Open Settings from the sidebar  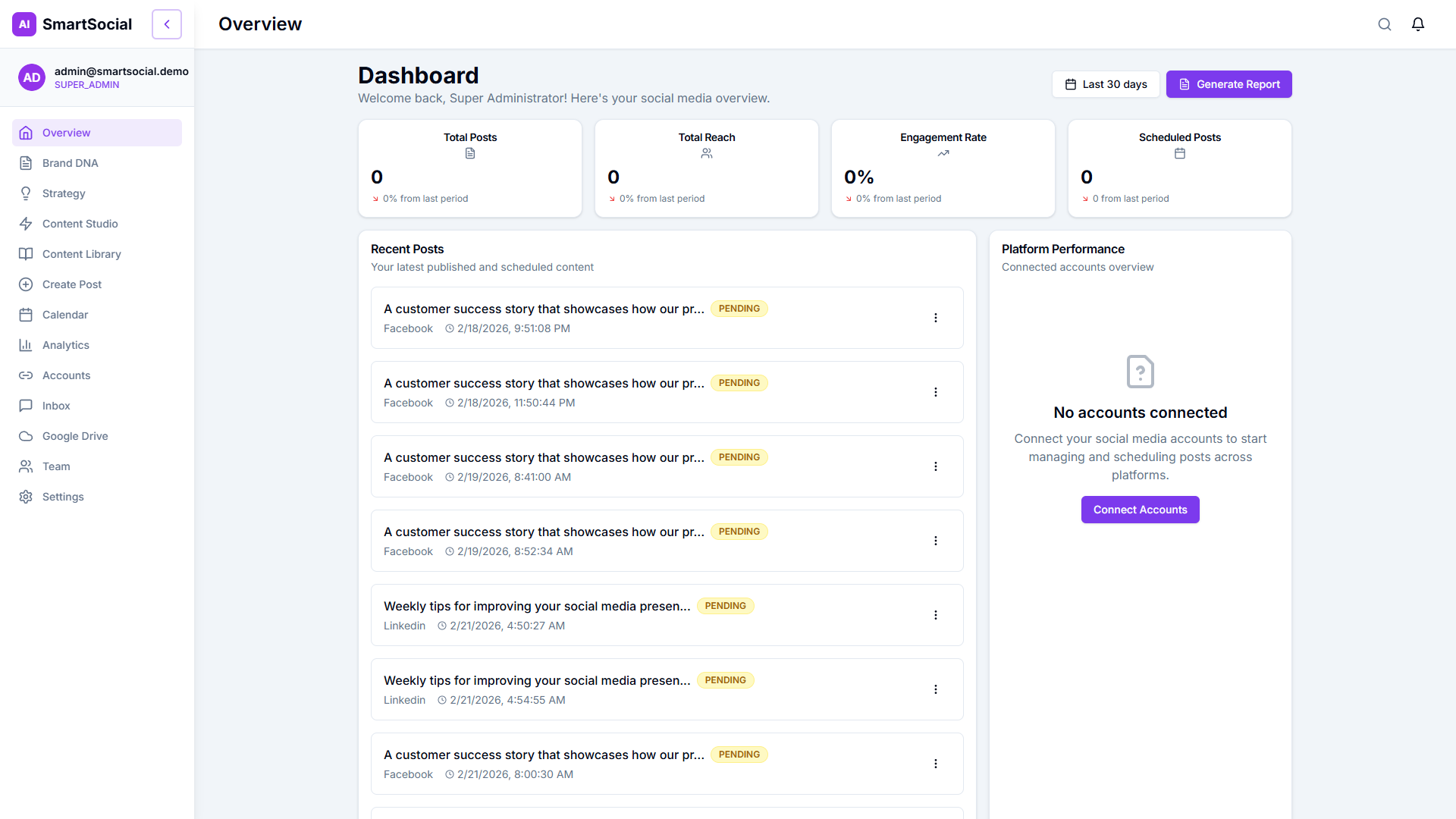pyautogui.click(x=97, y=497)
